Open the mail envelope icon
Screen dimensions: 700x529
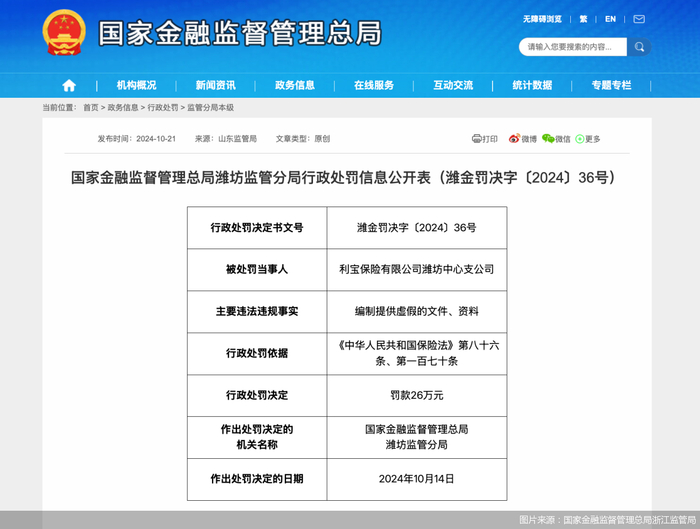point(639,19)
